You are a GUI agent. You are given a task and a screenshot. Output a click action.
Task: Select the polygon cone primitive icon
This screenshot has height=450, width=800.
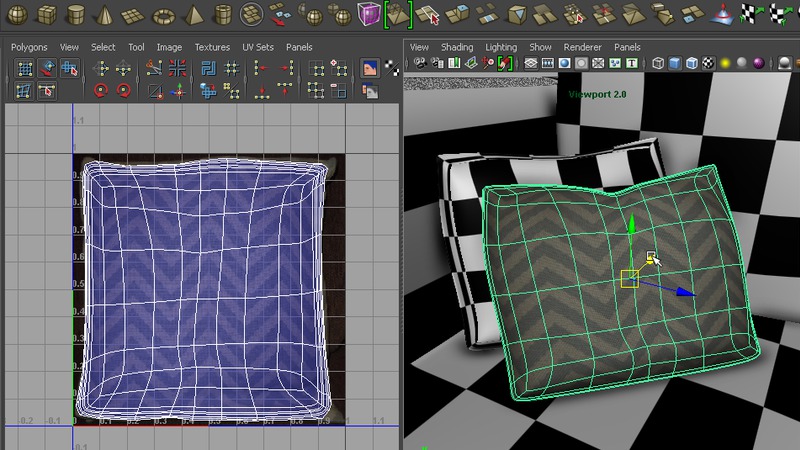(x=104, y=15)
